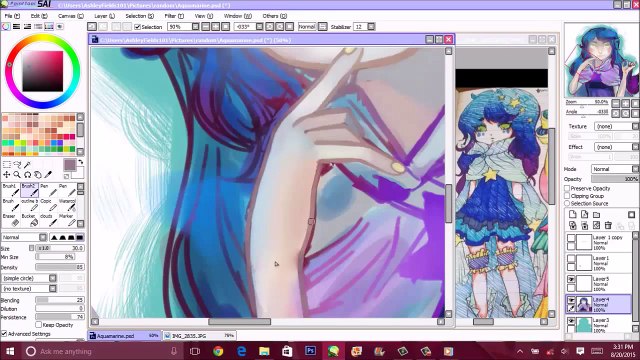Enable Clipping Group checkbox
640x360 pixels.
tap(567, 196)
